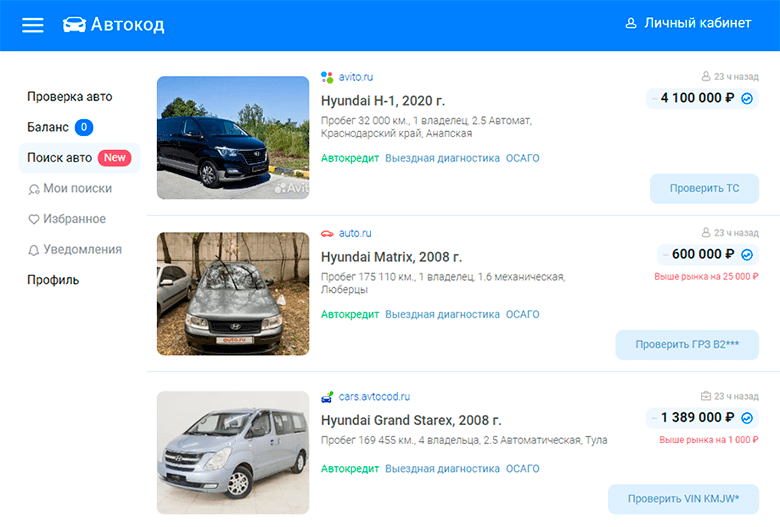780x527 pixels.
Task: Open the auto.ru source link
Action: (x=355, y=233)
